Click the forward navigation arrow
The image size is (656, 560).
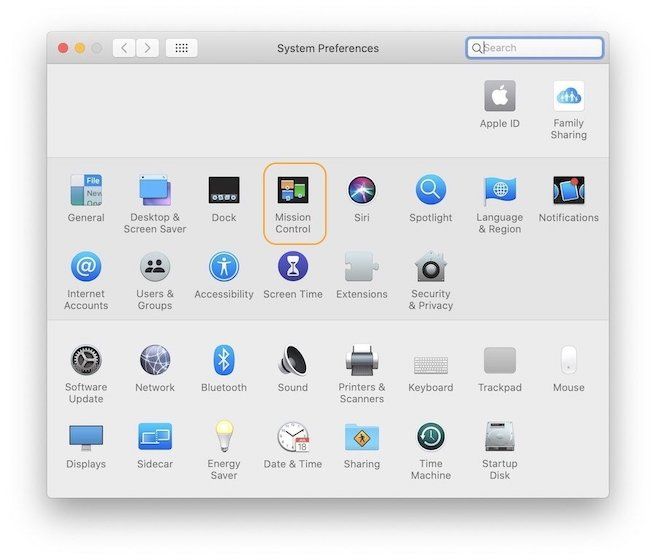click(x=148, y=48)
